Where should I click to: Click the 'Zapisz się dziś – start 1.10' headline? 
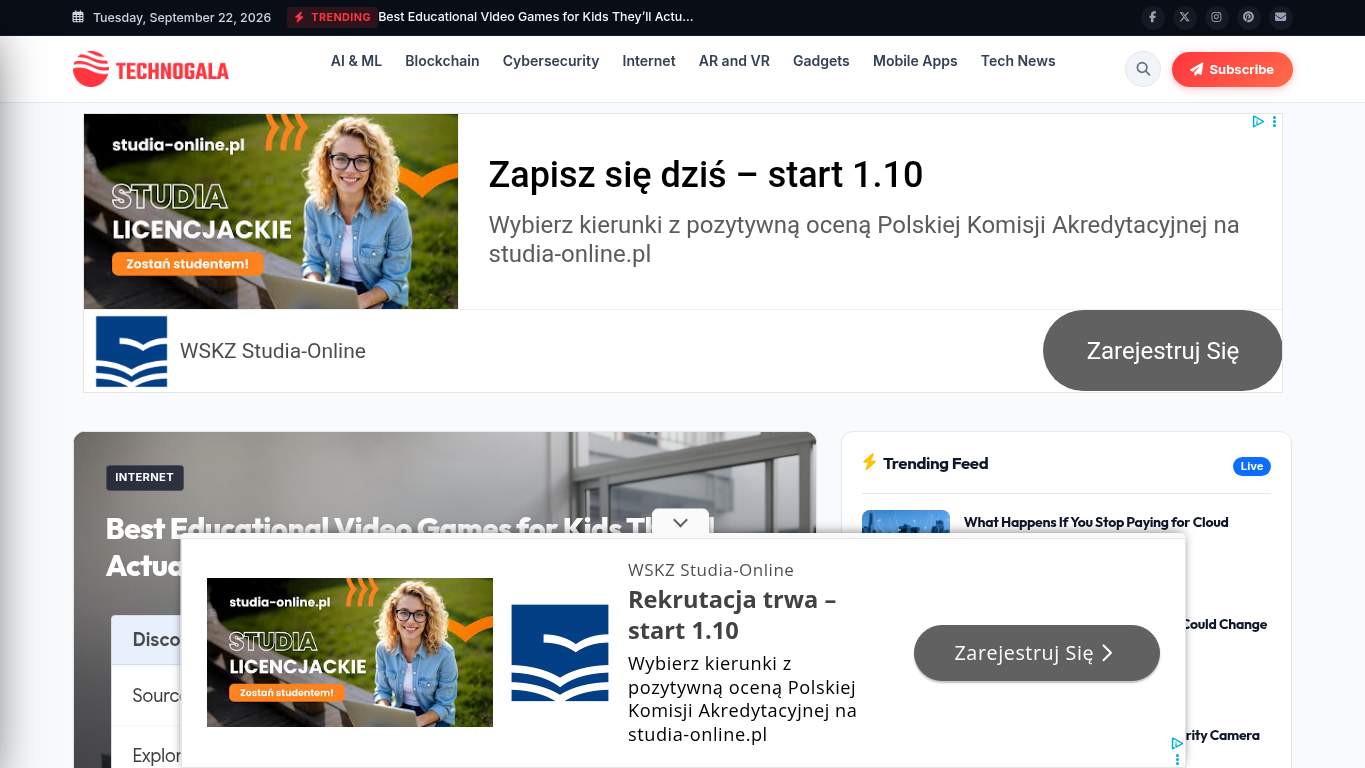coord(706,175)
